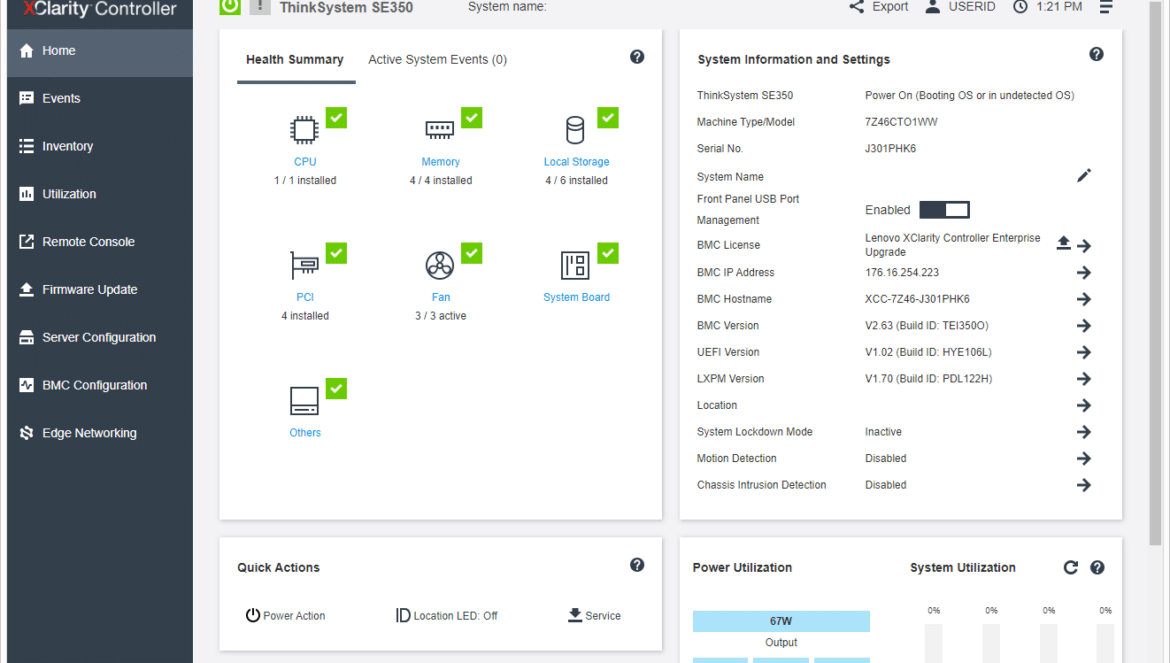Screen dimensions: 1170x663
Task: Click the Export button in header
Action: pos(878,7)
